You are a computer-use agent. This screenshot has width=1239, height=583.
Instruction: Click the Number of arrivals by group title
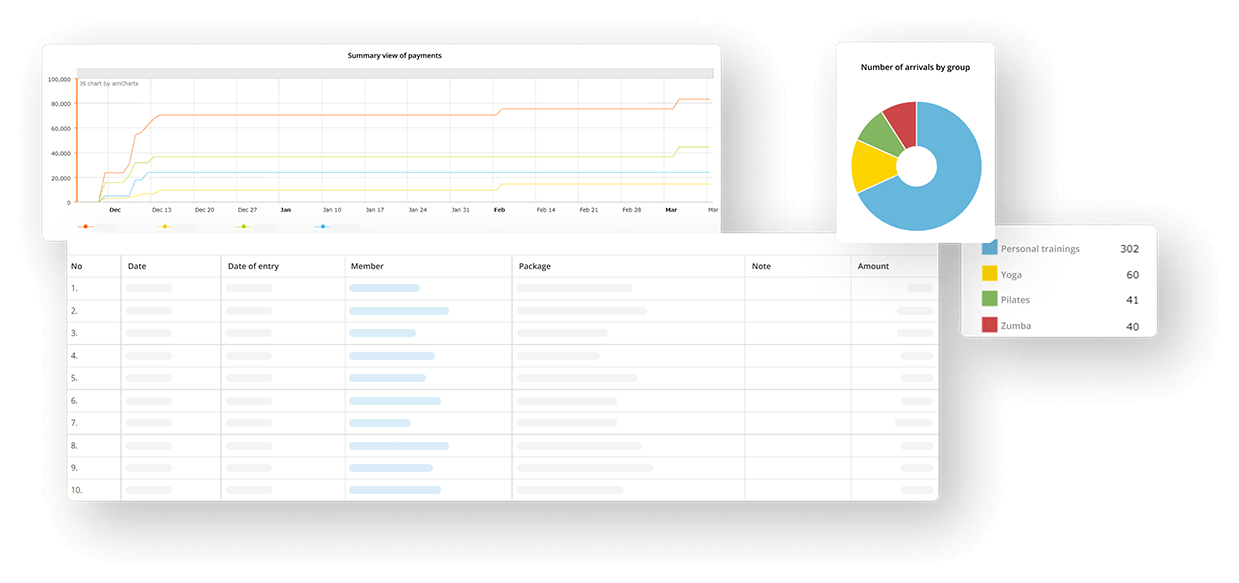pyautogui.click(x=915, y=67)
